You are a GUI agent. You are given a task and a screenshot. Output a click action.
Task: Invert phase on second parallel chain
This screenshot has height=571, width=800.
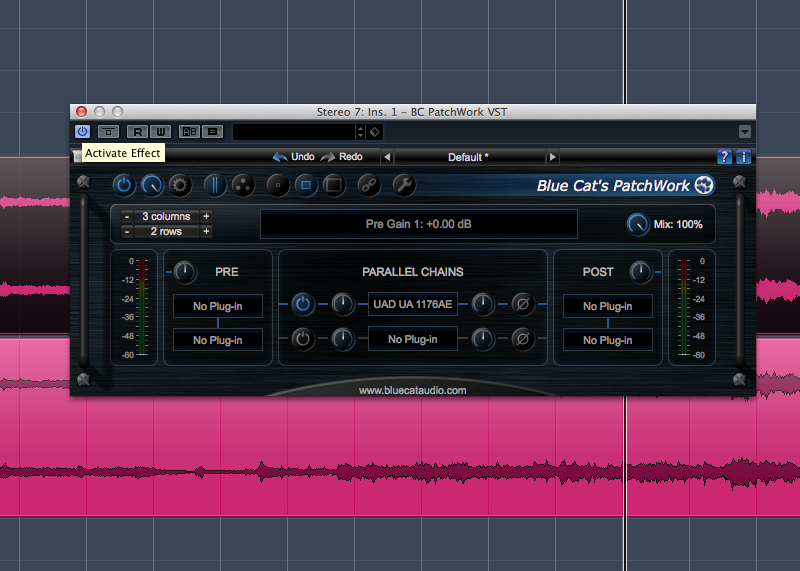(523, 339)
